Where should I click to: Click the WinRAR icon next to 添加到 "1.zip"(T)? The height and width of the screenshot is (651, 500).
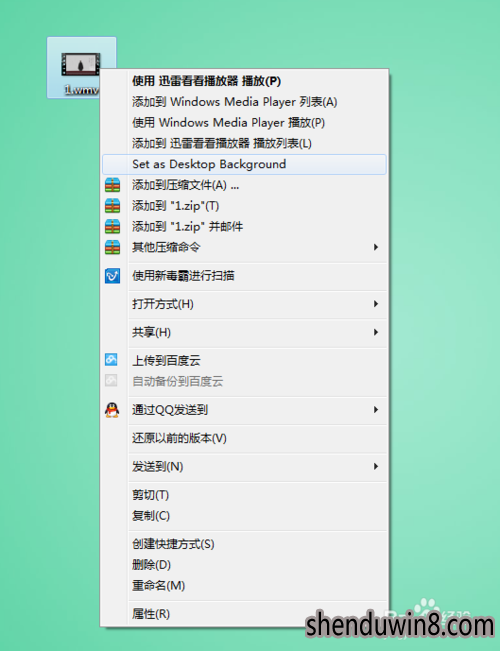[x=113, y=206]
